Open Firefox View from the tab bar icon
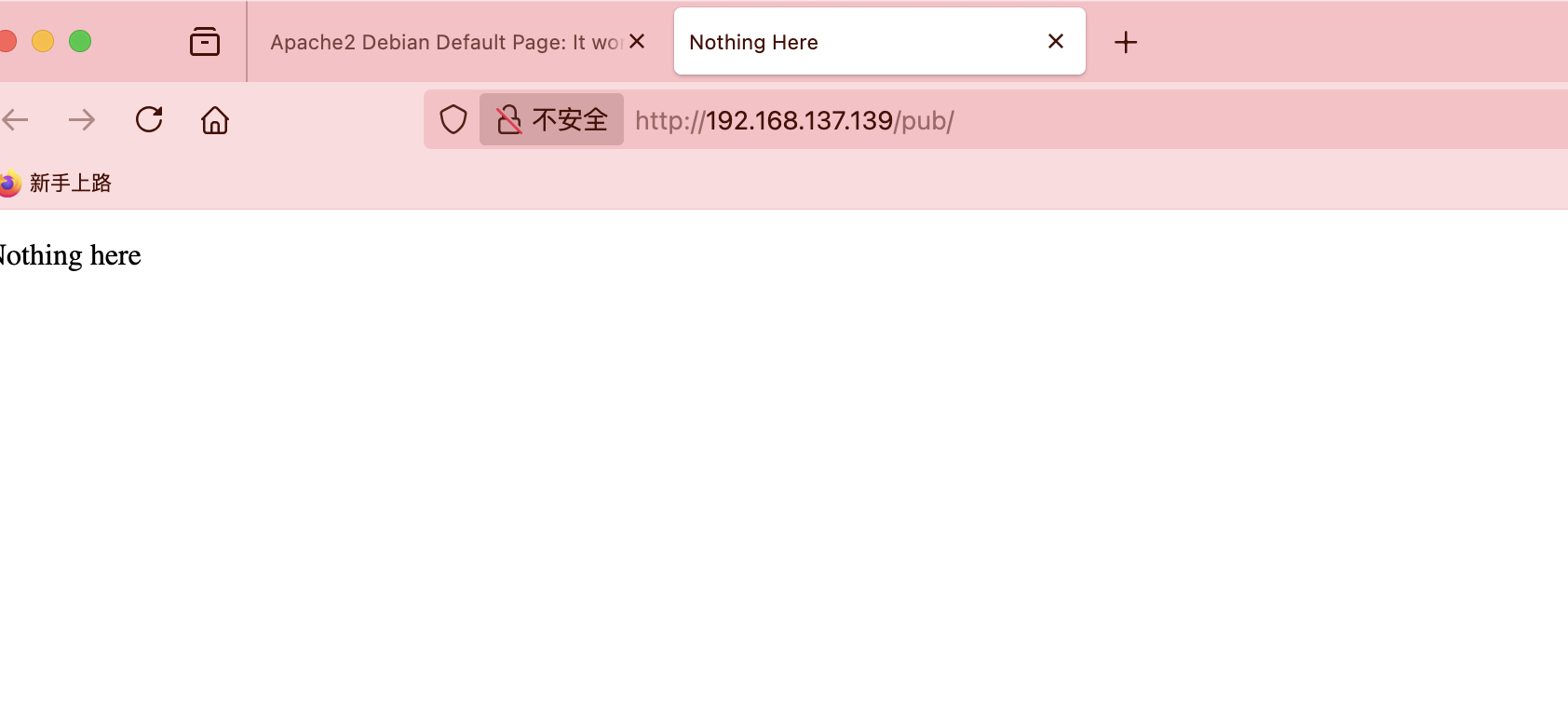The width and height of the screenshot is (1568, 710). click(x=205, y=42)
